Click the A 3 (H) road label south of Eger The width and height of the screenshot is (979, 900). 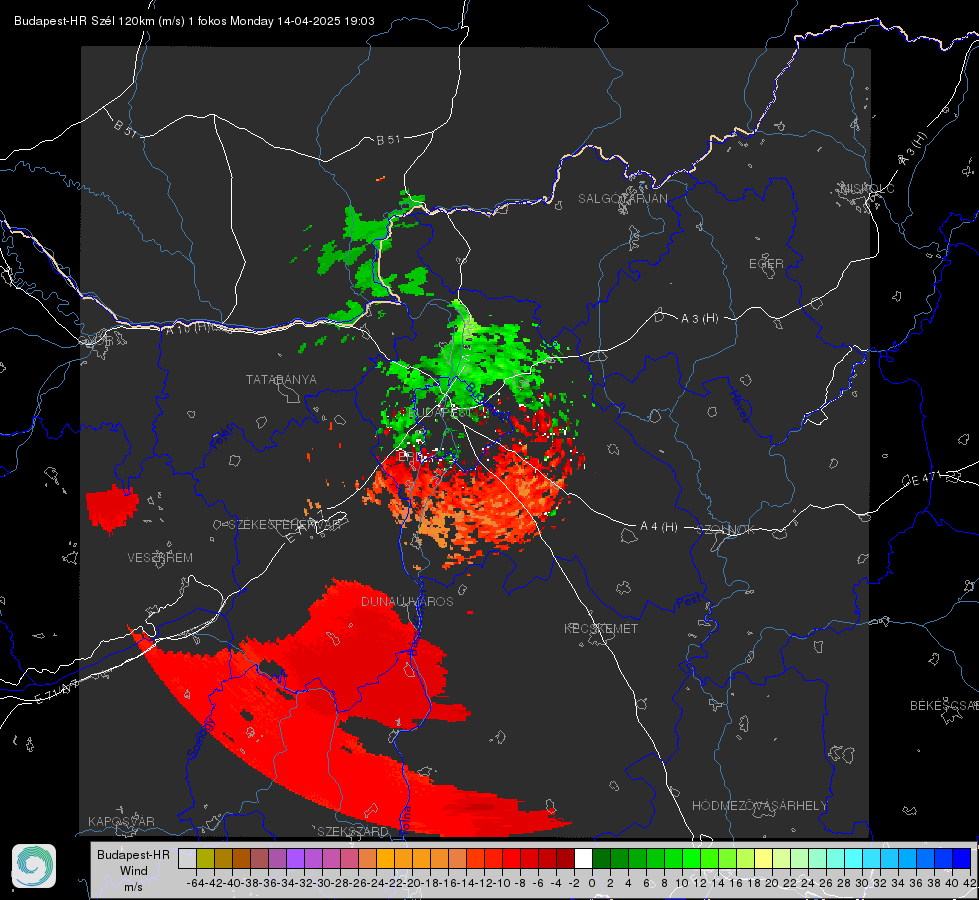pyautogui.click(x=699, y=319)
